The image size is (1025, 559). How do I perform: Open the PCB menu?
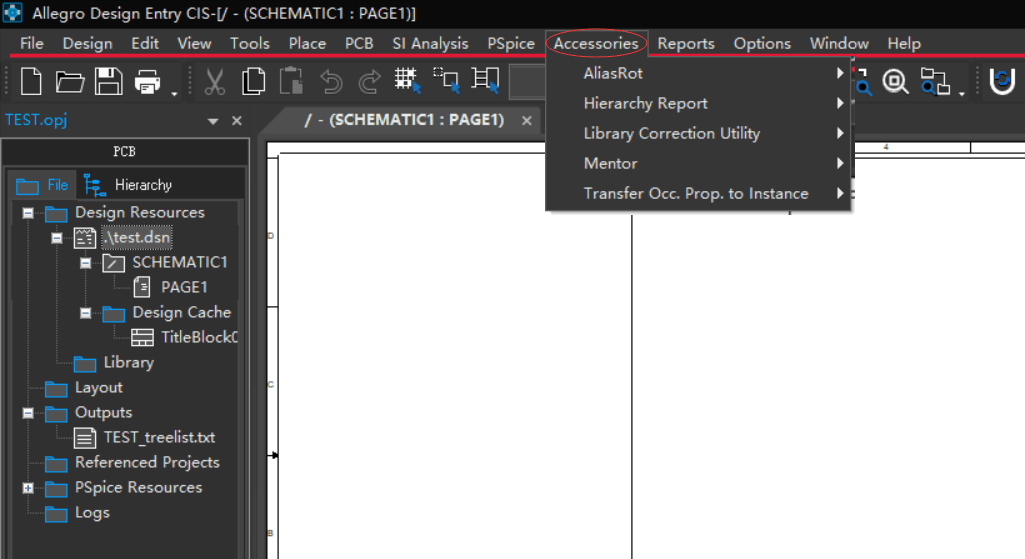tap(359, 43)
